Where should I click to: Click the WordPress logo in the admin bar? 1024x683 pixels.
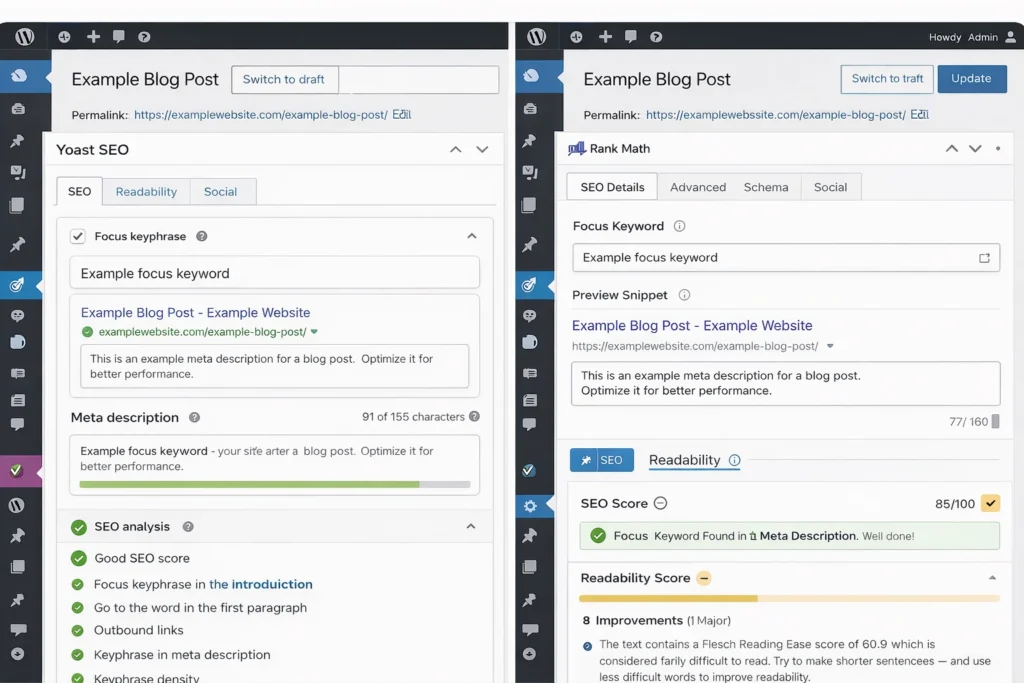(23, 36)
